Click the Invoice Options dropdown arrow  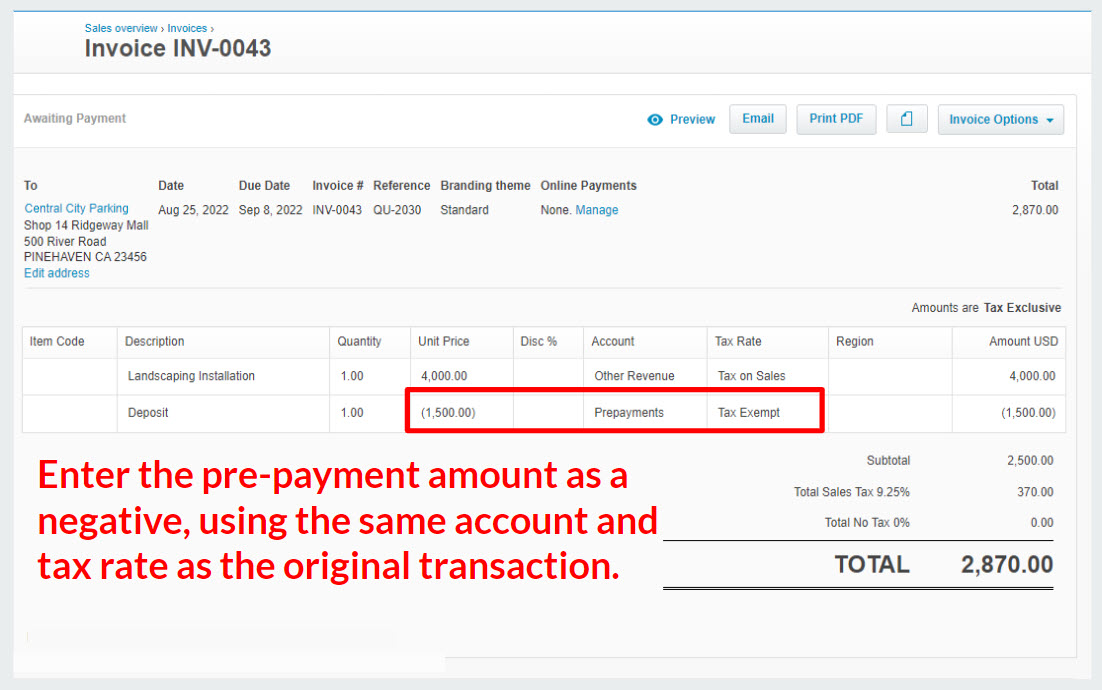pyautogui.click(x=1049, y=120)
